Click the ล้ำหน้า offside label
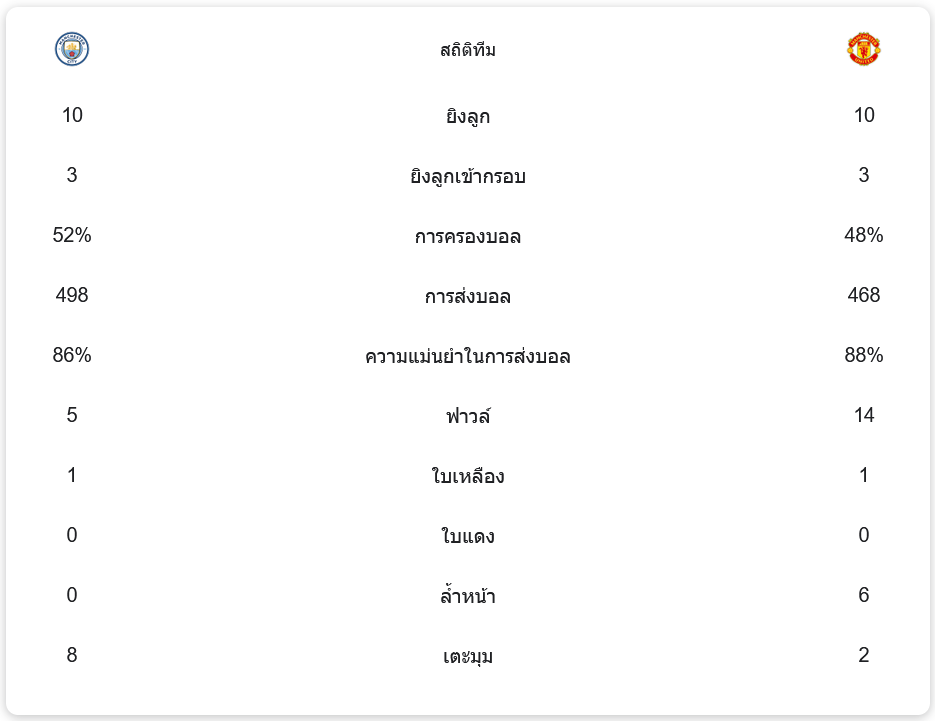This screenshot has width=935, height=721. point(468,597)
